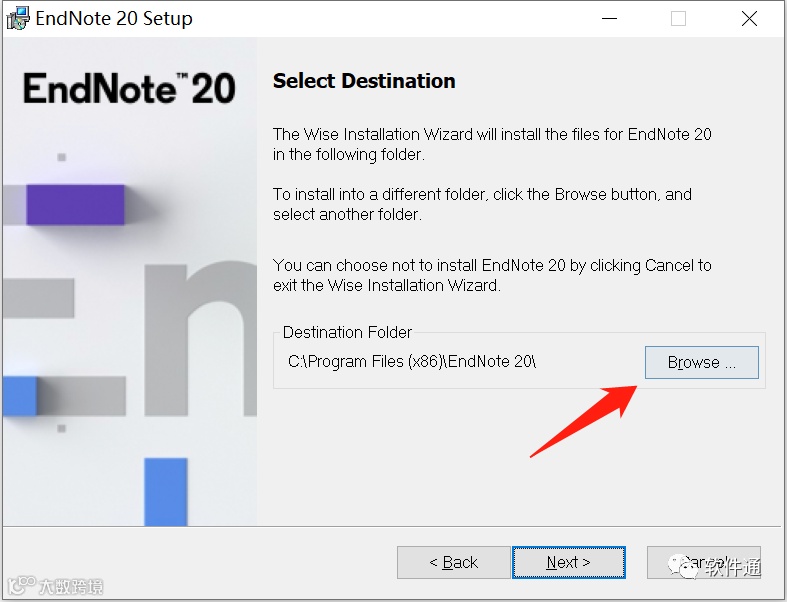This screenshot has height=602, width=787.
Task: Click the Select Destination heading
Action: pos(364,81)
